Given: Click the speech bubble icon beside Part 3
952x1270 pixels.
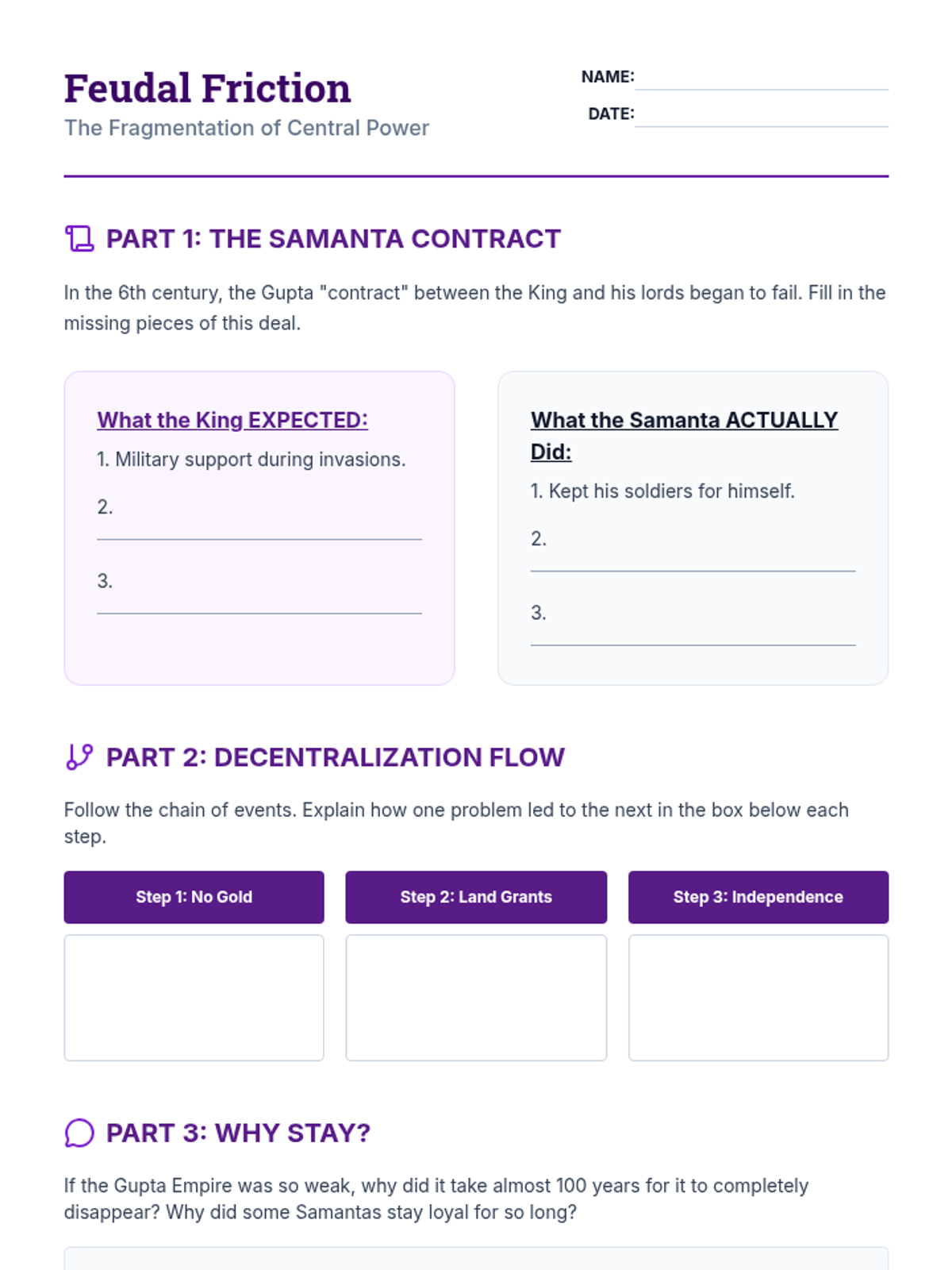Looking at the screenshot, I should 79,1133.
